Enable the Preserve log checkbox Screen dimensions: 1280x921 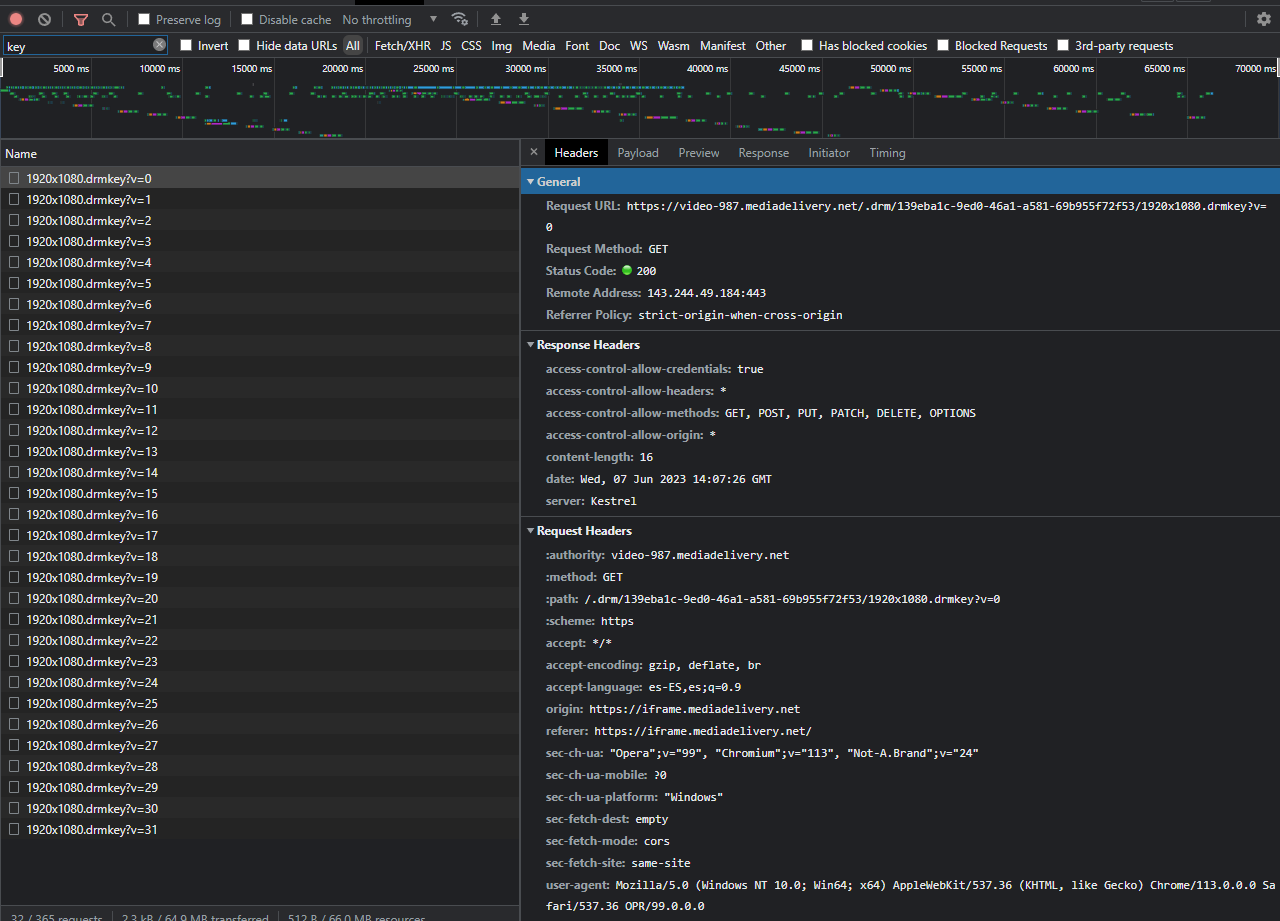click(x=144, y=19)
